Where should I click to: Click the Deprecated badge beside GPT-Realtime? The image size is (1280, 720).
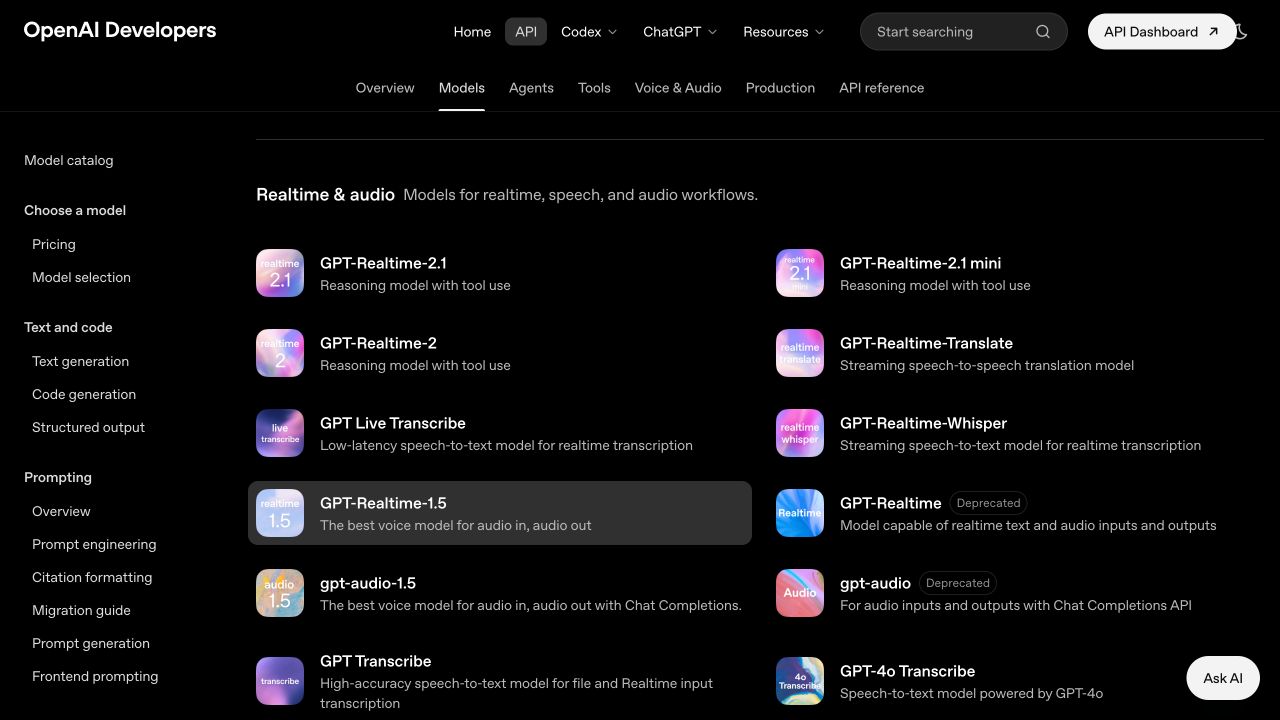(989, 503)
